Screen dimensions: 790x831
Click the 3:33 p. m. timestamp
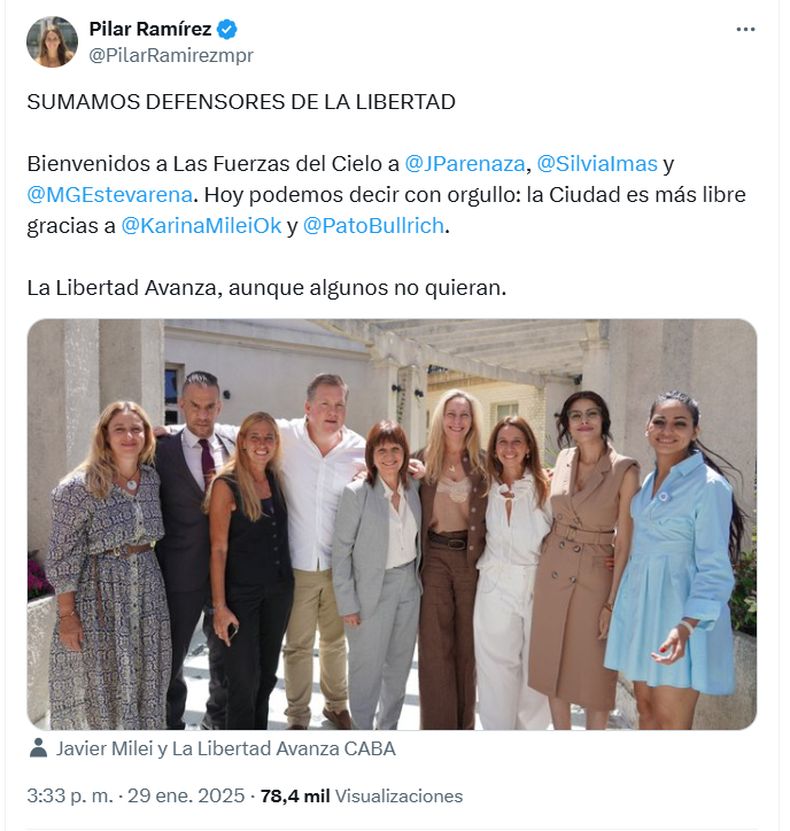tap(70, 796)
